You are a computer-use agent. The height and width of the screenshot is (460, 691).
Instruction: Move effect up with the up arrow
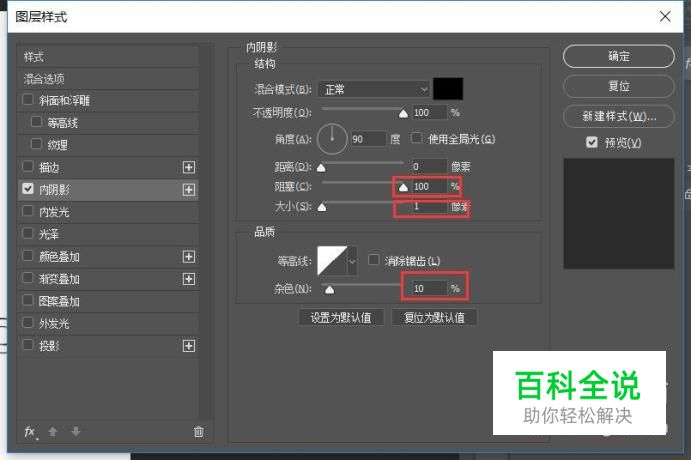click(x=53, y=431)
